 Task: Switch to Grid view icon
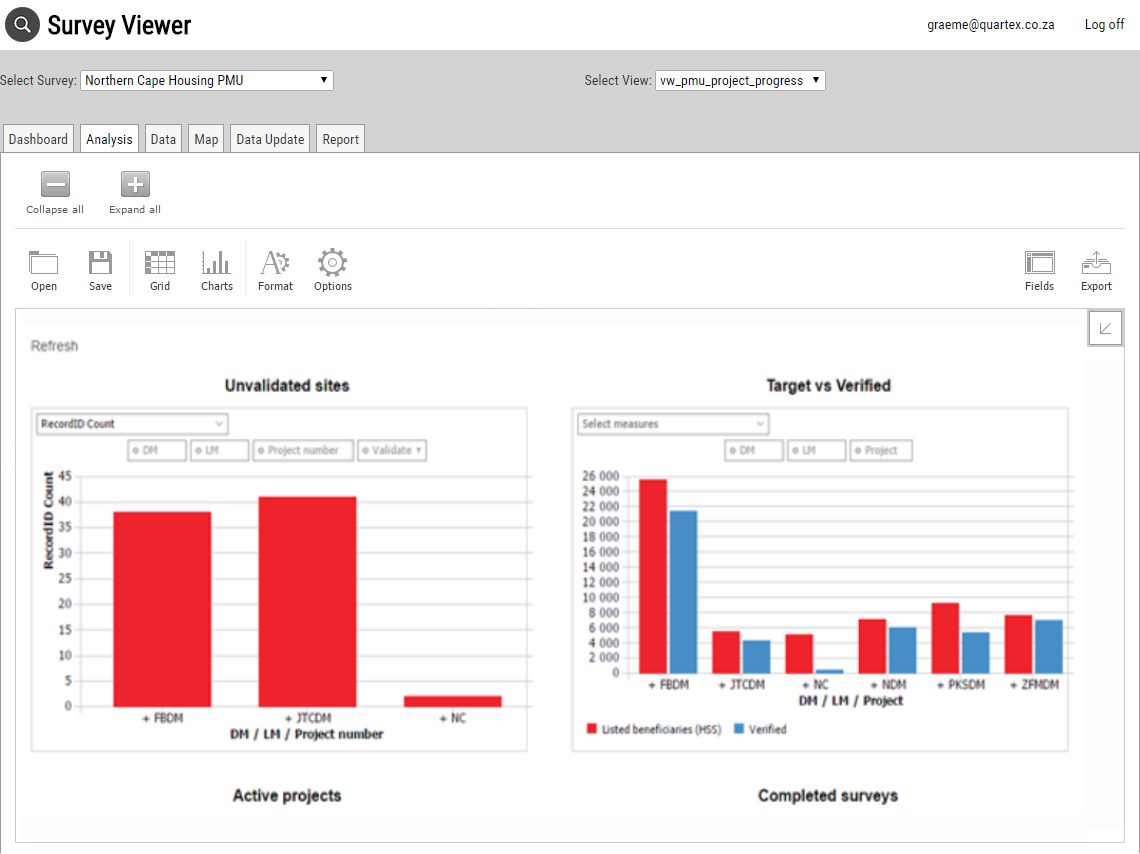[160, 263]
